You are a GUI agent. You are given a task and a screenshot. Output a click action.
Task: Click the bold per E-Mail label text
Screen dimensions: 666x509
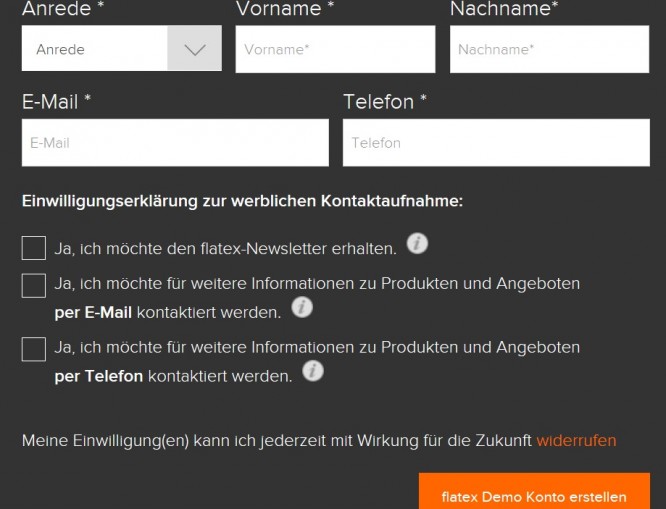93,313
